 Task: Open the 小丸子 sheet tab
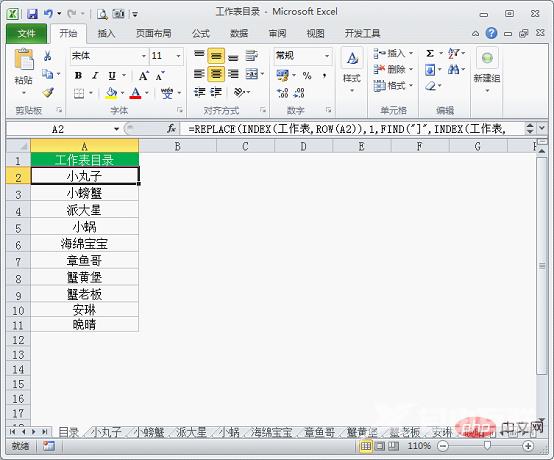coord(105,432)
